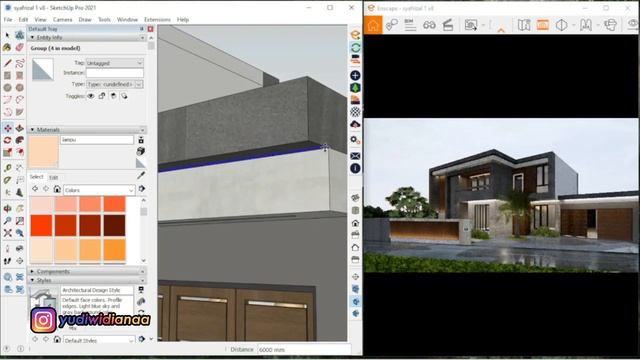The image size is (640, 360).
Task: Open Enscape settings gear icon
Action: point(356,140)
